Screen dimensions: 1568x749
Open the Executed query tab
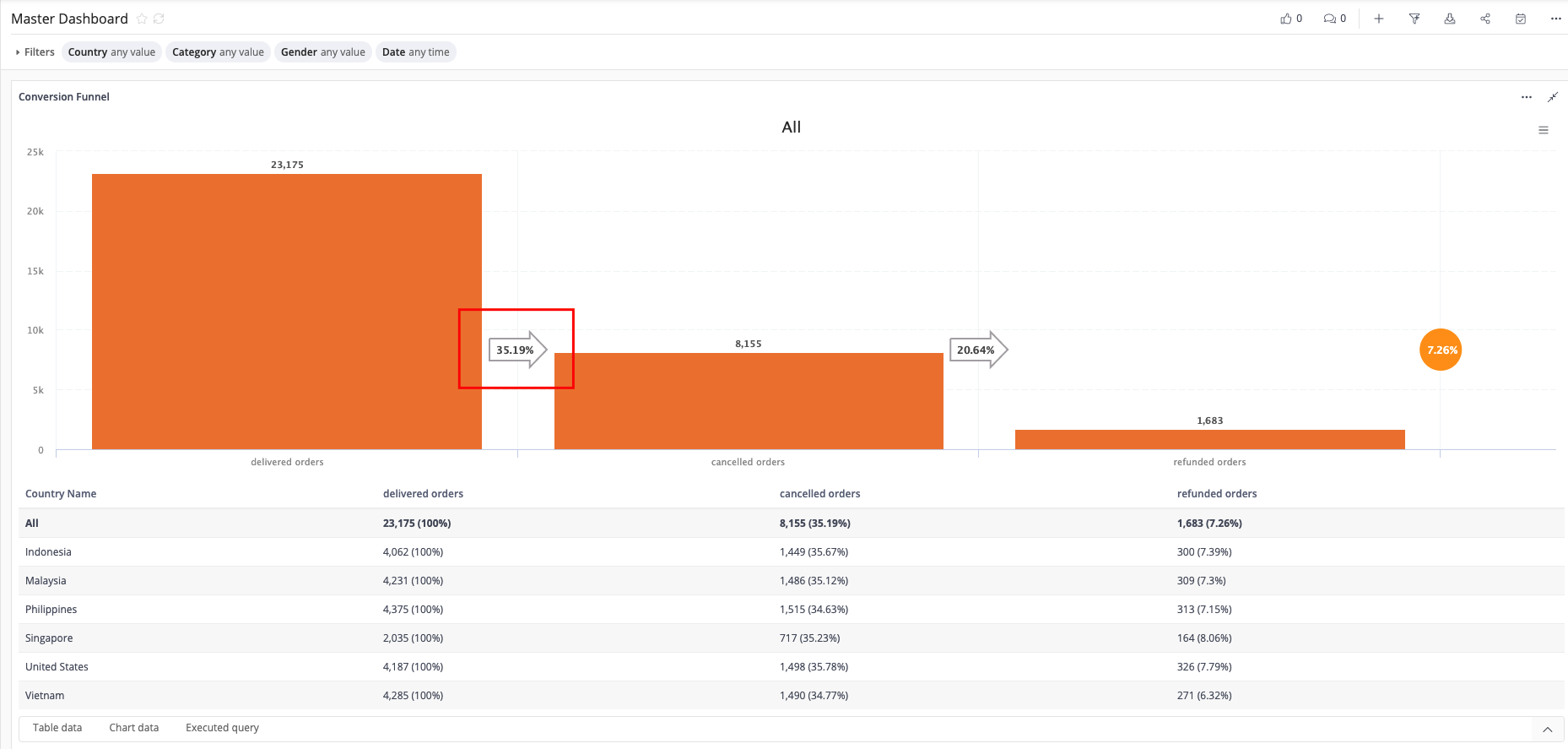point(222,728)
